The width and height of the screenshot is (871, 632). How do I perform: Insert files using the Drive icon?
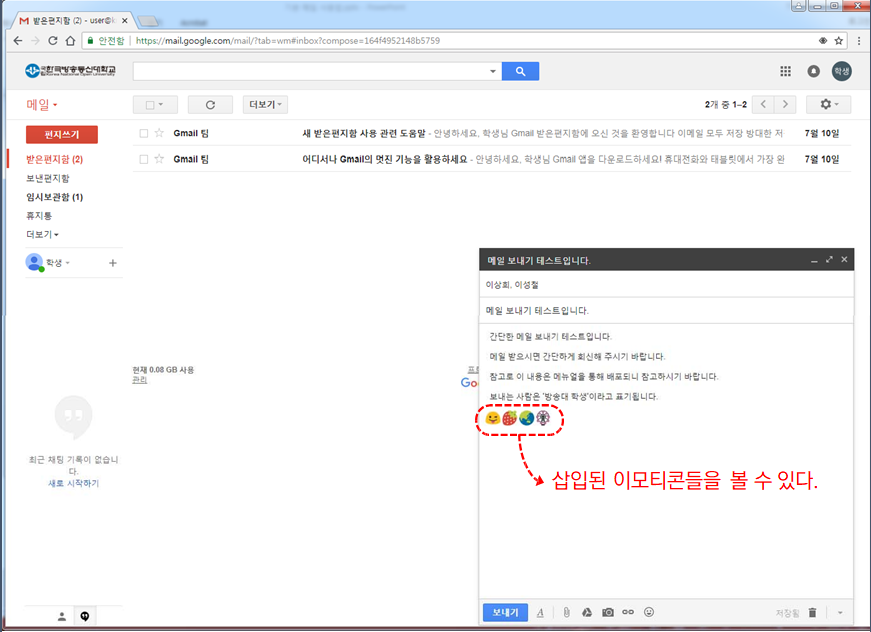[587, 612]
